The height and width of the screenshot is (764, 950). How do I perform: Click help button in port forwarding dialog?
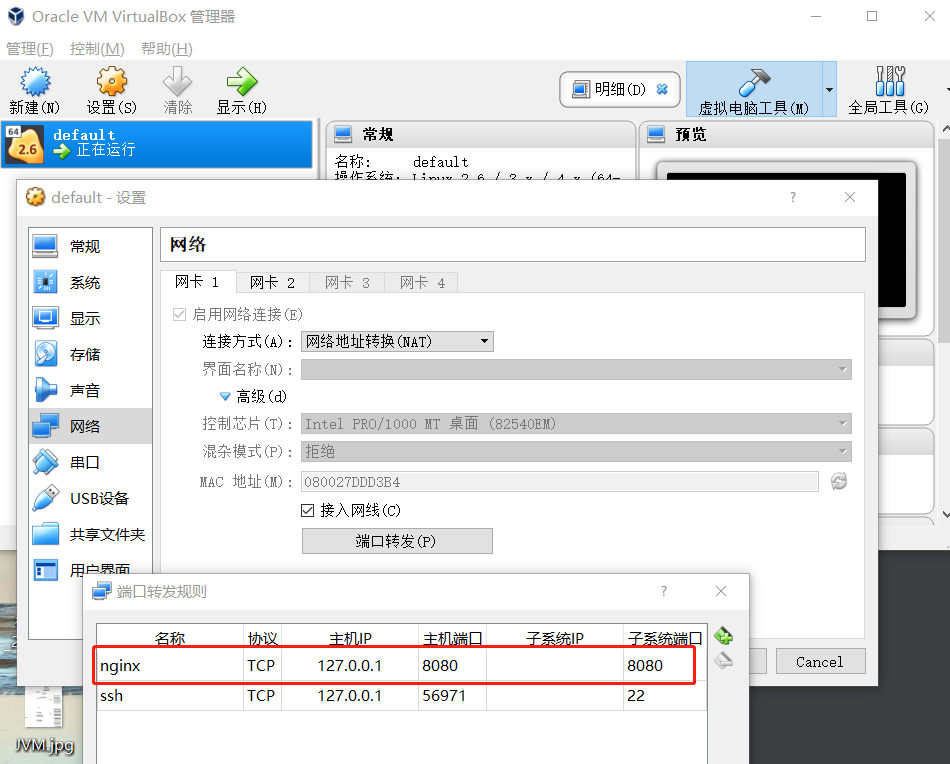(x=664, y=591)
